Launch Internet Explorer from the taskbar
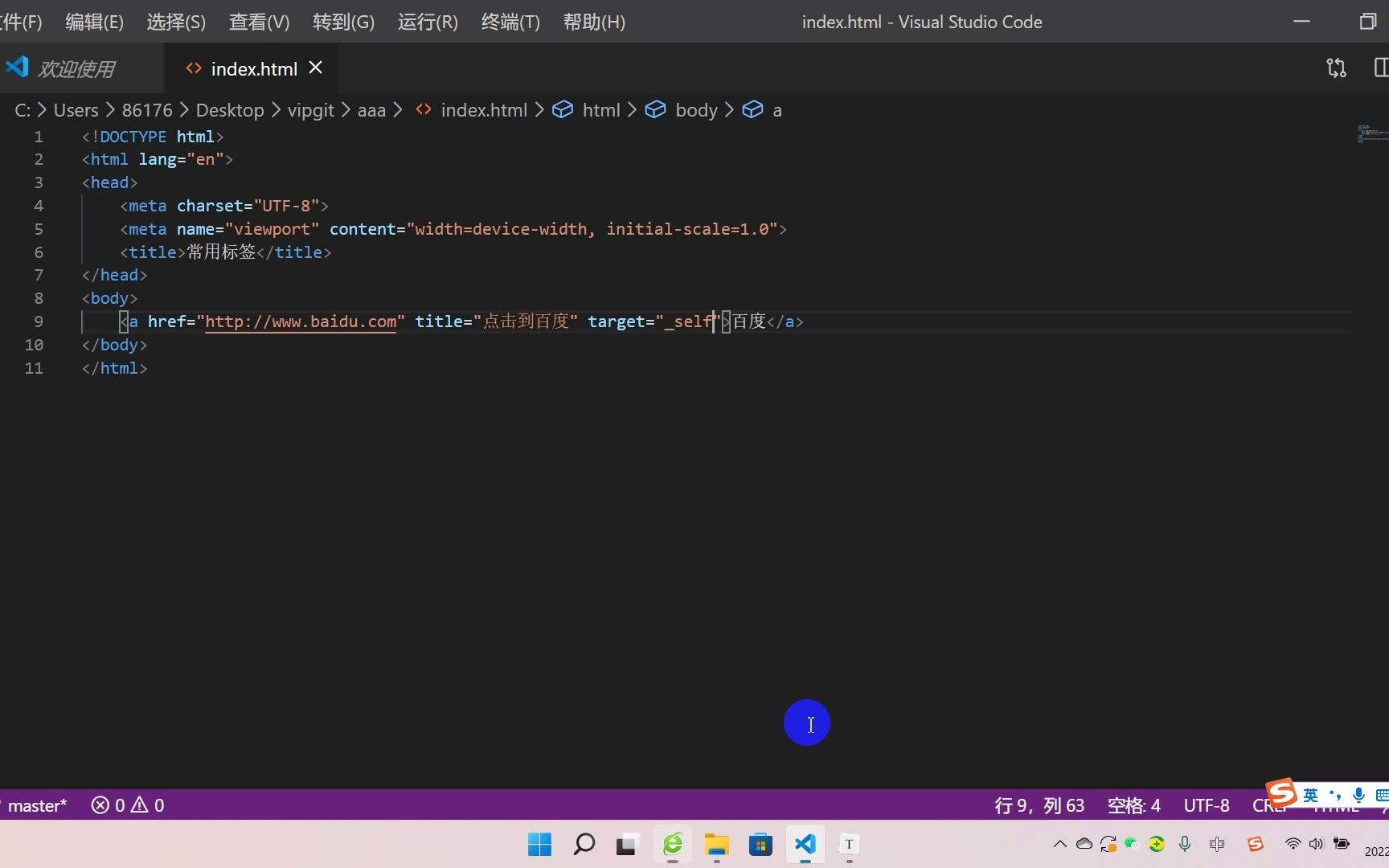Screen dimensions: 1389x868 point(672,845)
